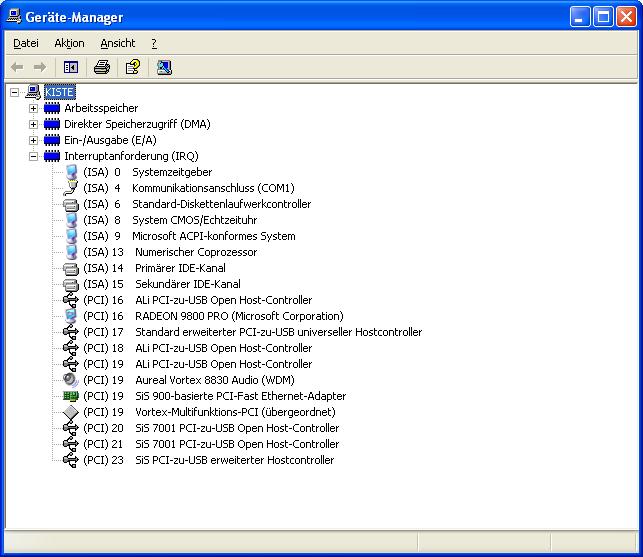Image resolution: width=643 pixels, height=557 pixels.
Task: Click USB icon of IRQ 23 SiS Hostcontroller
Action: (71, 460)
